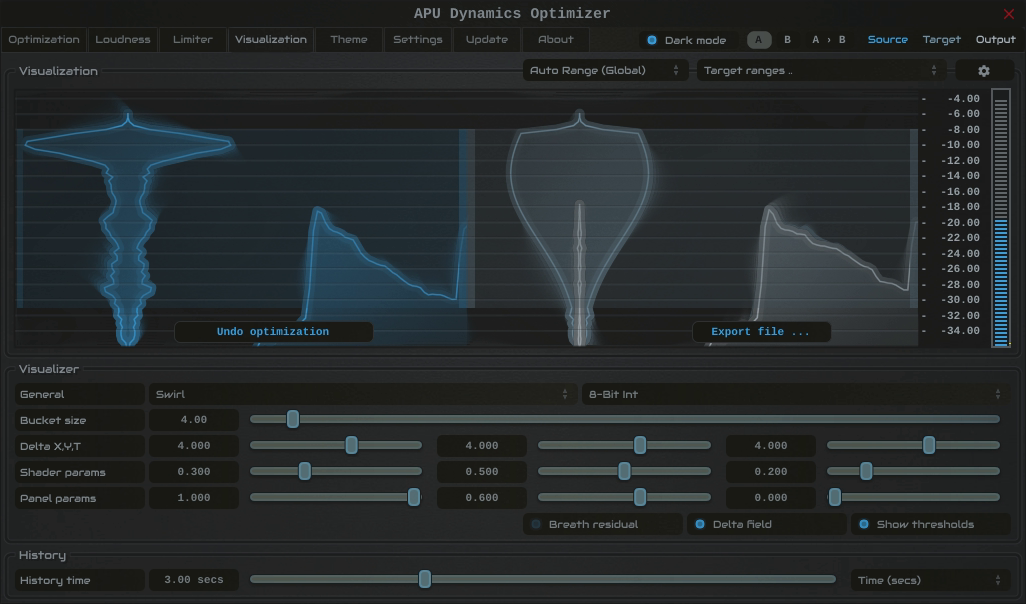The height and width of the screenshot is (604, 1026).
Task: Click the vertical level meter bar
Action: 1001,218
